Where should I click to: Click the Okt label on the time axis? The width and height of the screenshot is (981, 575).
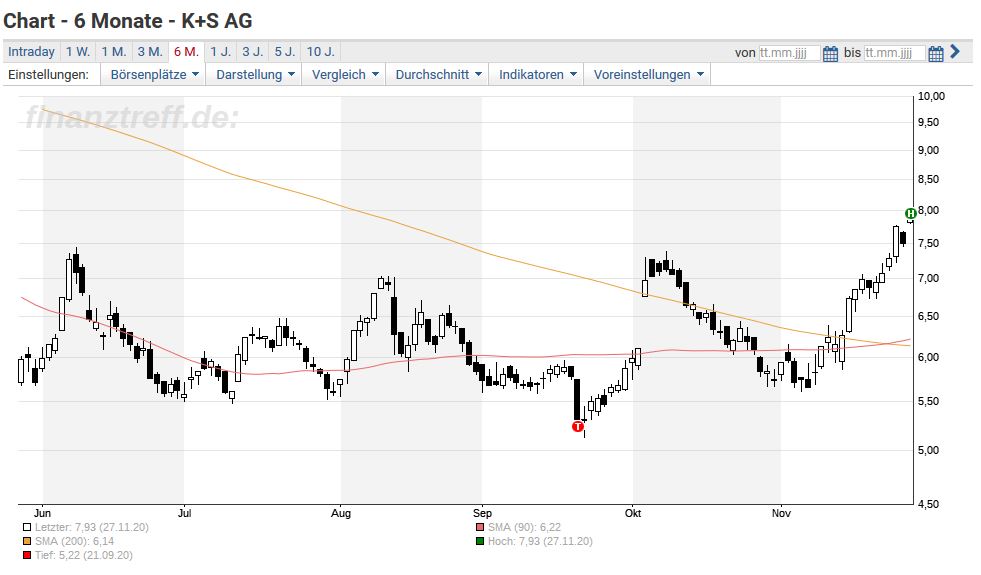pos(633,513)
